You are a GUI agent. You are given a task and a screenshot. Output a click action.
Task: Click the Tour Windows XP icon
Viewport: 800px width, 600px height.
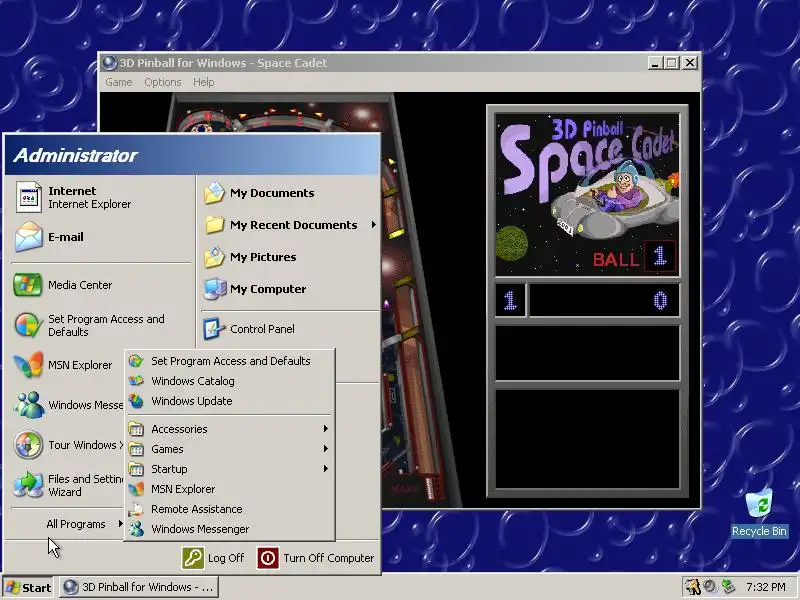[x=28, y=445]
